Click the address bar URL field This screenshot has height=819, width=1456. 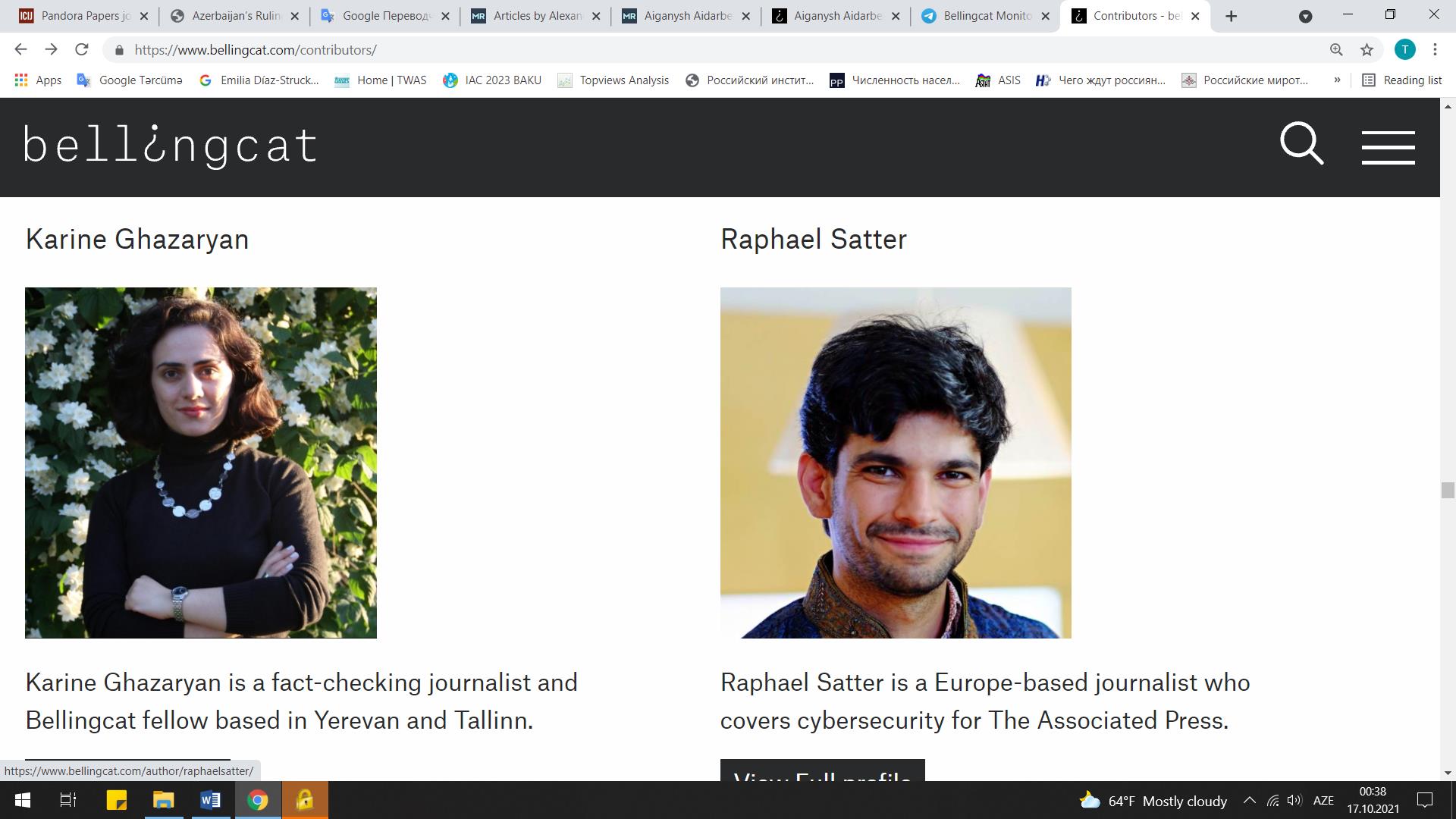pyautogui.click(x=720, y=50)
